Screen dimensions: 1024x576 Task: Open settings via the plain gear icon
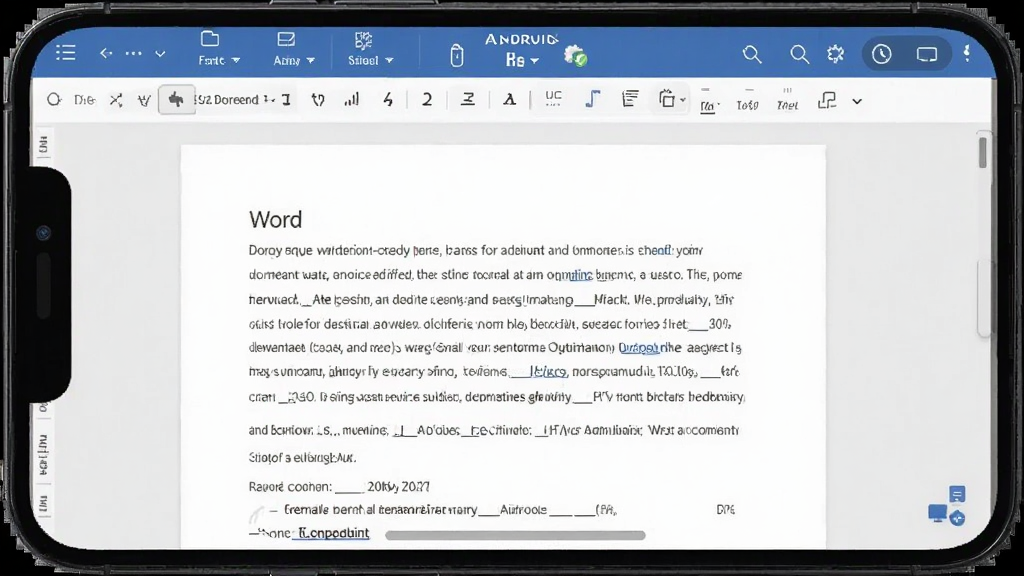click(x=835, y=54)
